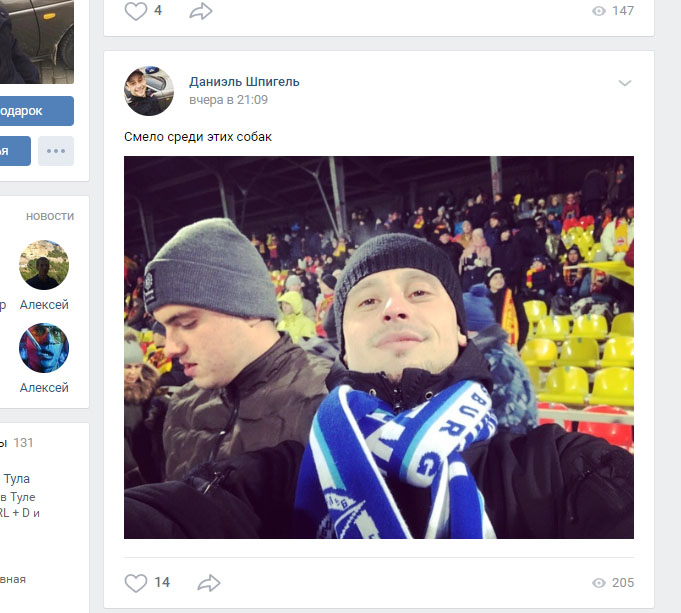
Task: Open the three-dots more actions button
Action: tap(56, 151)
